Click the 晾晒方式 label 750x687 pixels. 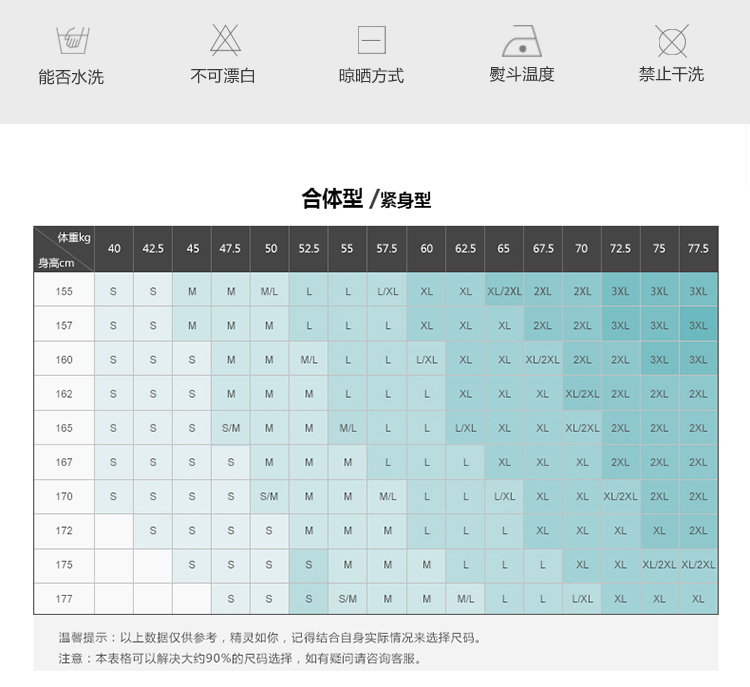[371, 76]
